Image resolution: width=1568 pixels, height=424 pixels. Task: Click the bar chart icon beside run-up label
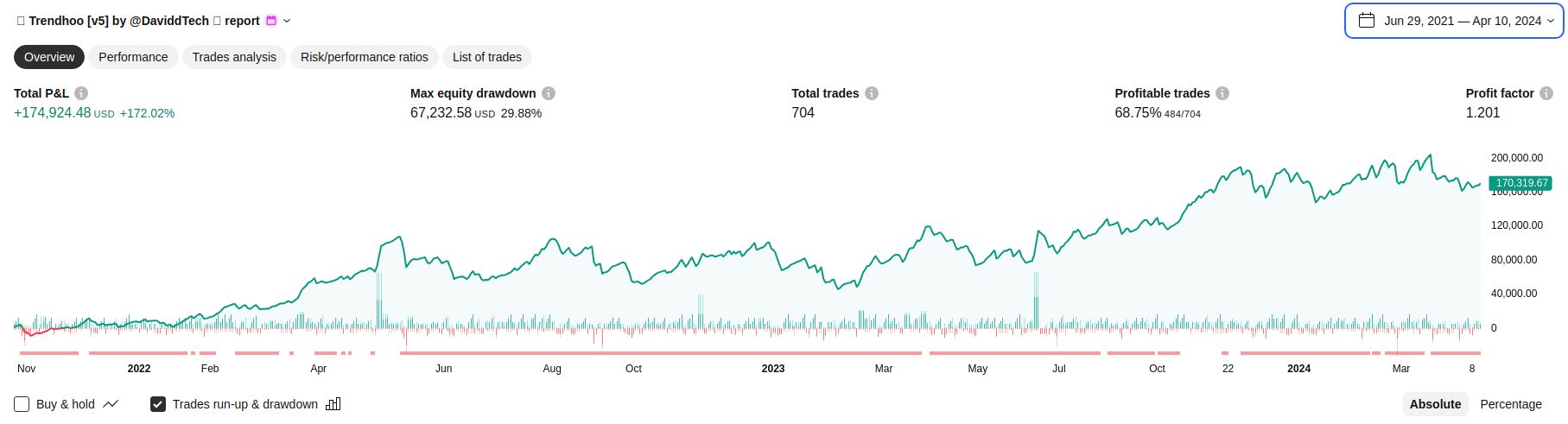(333, 404)
